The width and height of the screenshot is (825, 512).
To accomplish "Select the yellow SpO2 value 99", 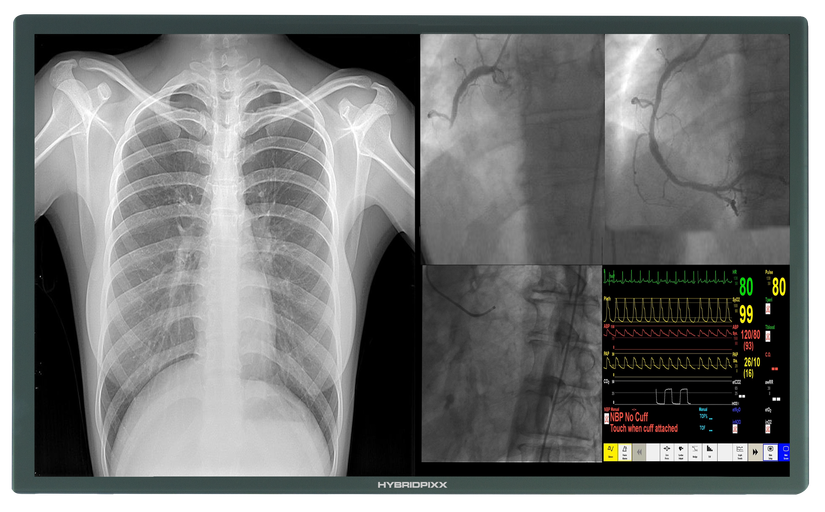I will pyautogui.click(x=746, y=315).
